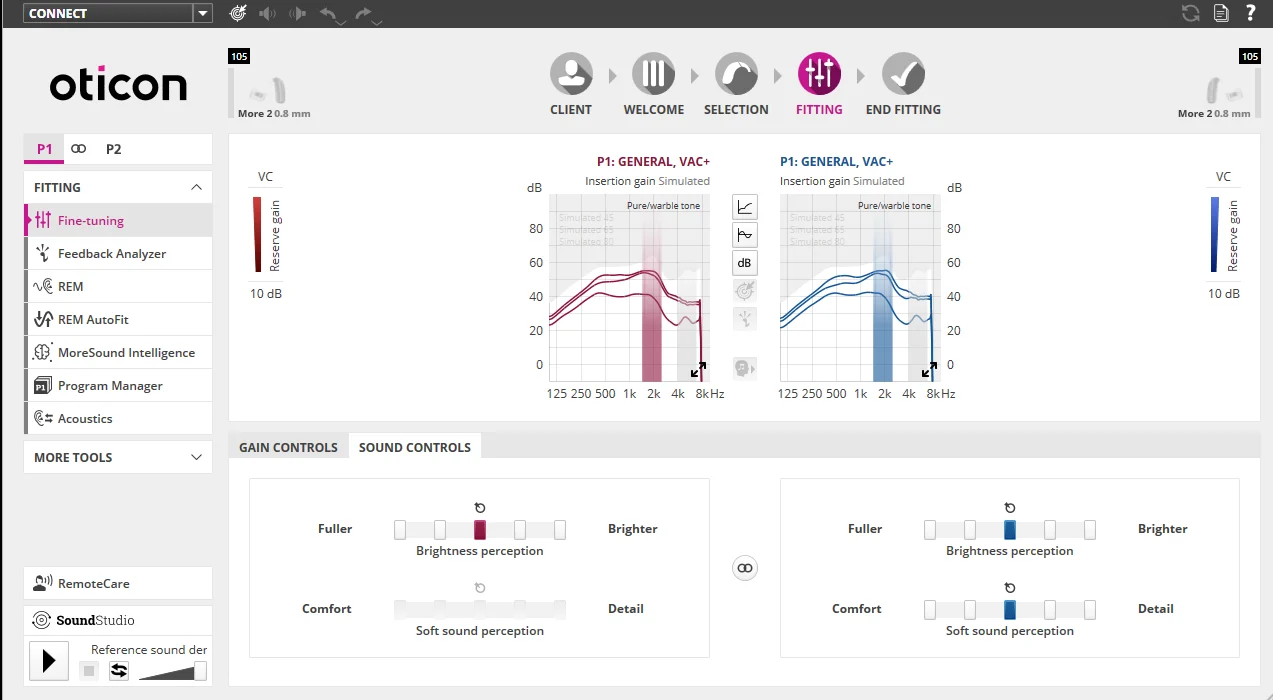Toggle the link icon between P1 and P2
1273x700 pixels.
79,149
